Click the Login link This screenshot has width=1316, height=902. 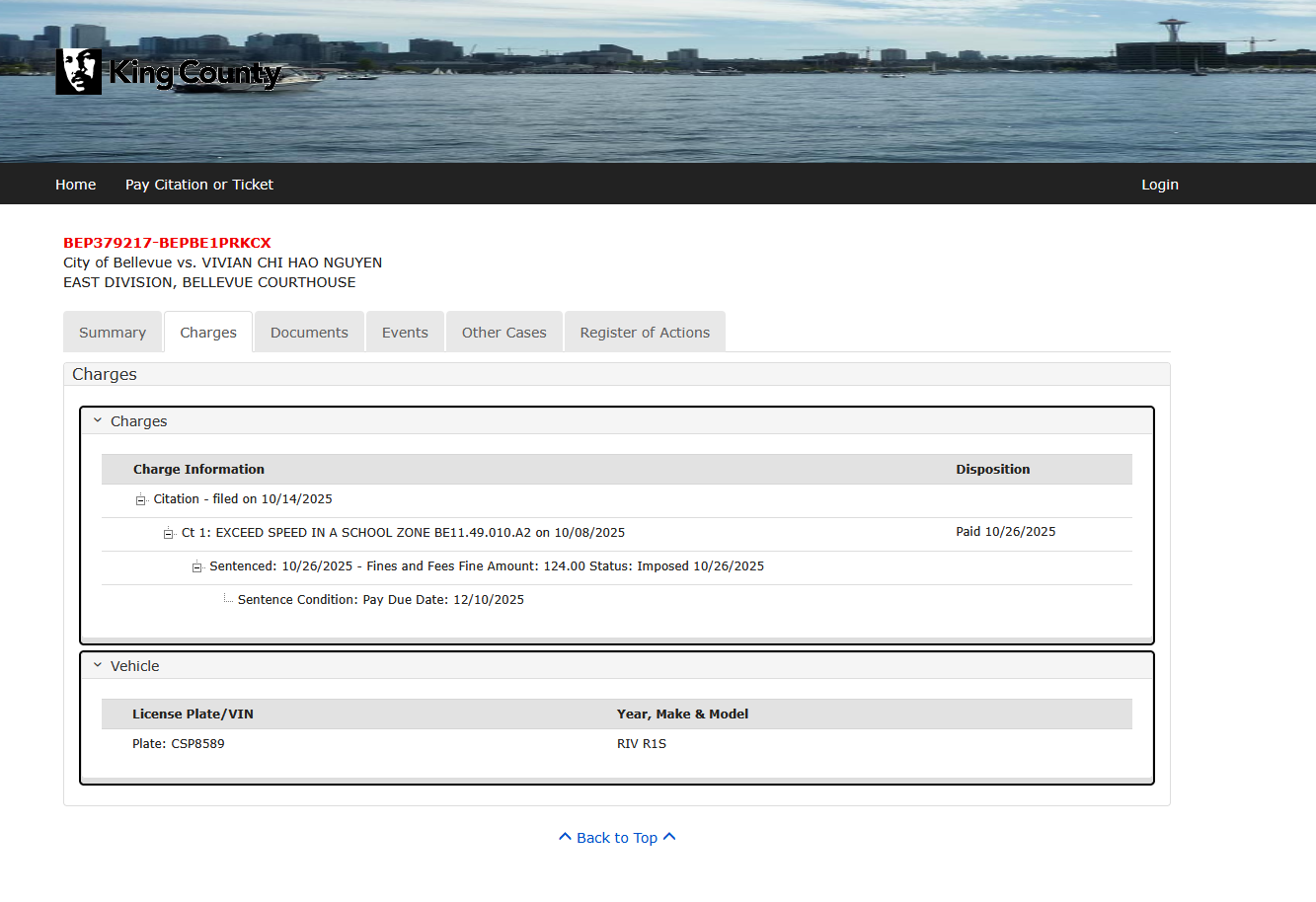1159,185
